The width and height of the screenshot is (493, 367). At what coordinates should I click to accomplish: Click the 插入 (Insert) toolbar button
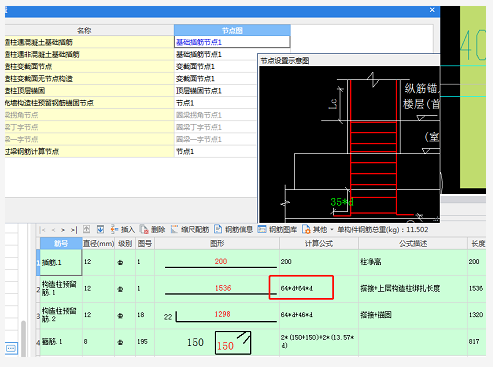tap(123, 229)
